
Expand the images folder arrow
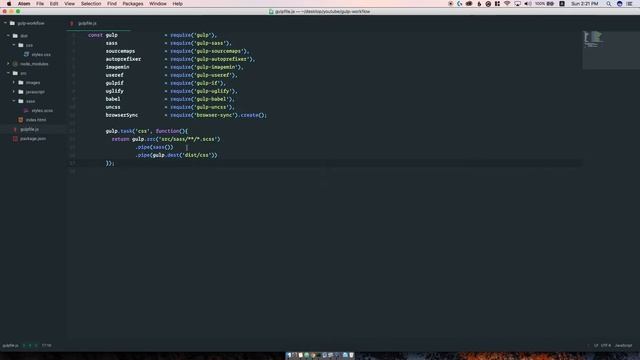click(14, 82)
